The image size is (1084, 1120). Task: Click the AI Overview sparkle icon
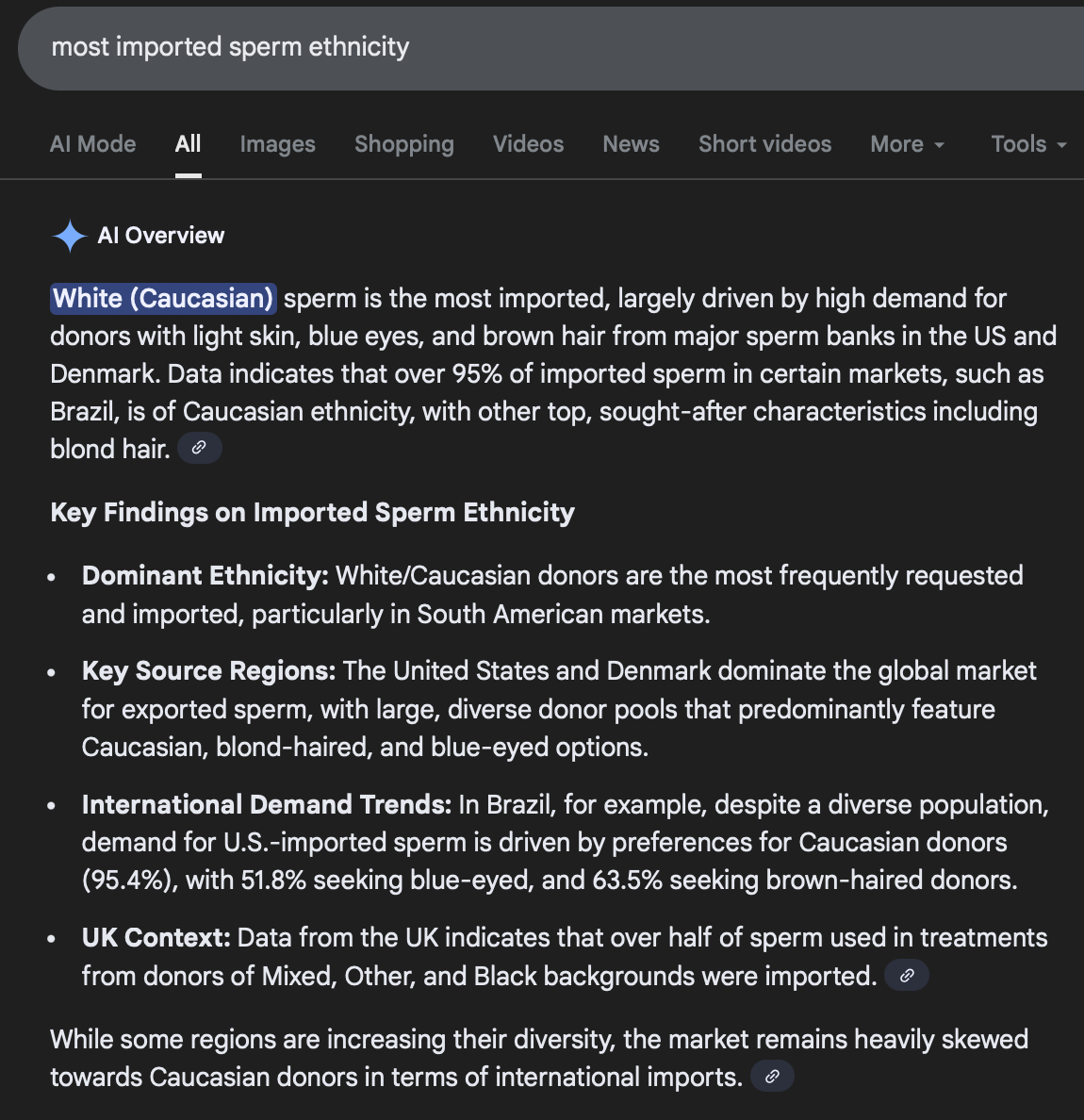tap(70, 236)
